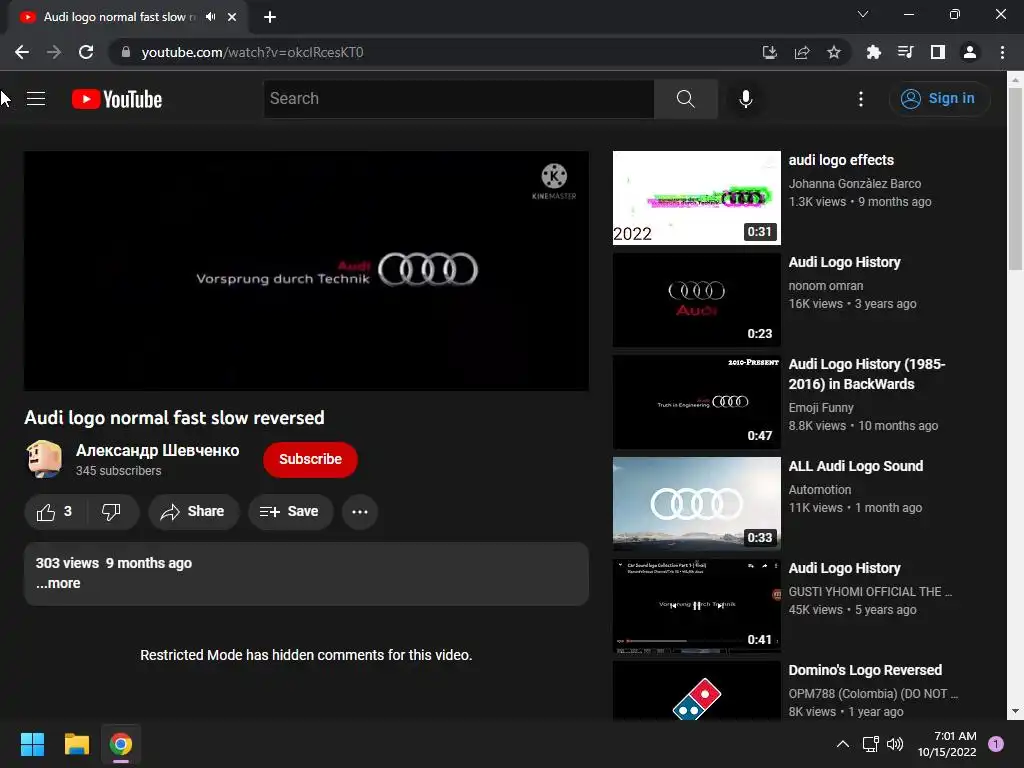Screen dimensions: 1024x768
Task: Open notification badge in taskbar
Action: pos(995,744)
